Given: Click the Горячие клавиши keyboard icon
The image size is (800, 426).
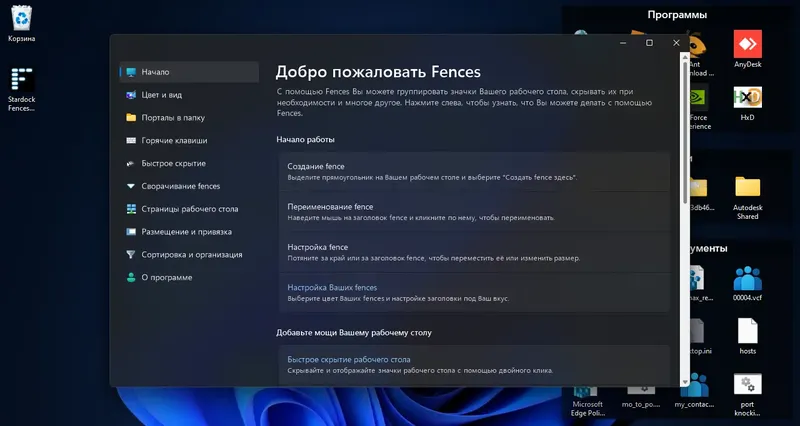Looking at the screenshot, I should [131, 140].
